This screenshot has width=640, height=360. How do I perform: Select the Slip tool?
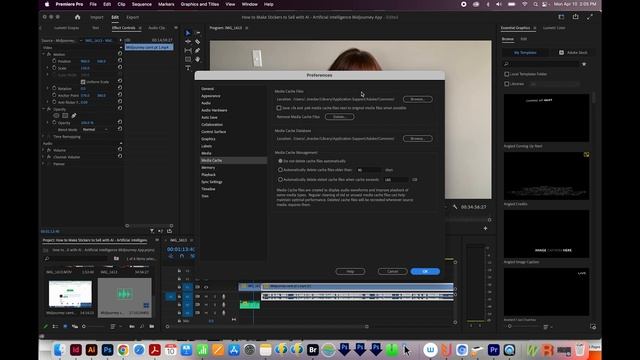pos(188,51)
